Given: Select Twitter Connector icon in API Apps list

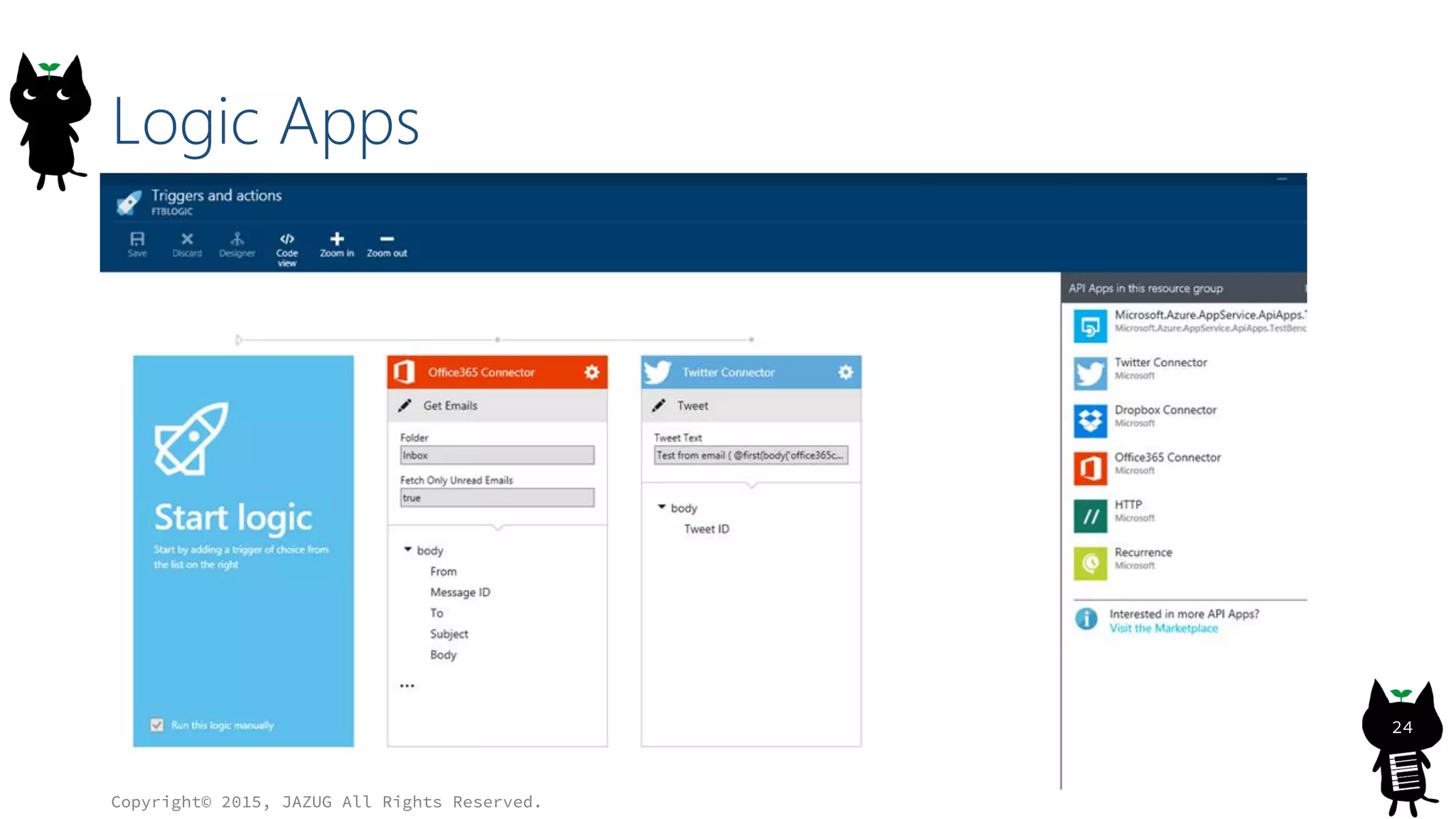Looking at the screenshot, I should [x=1090, y=374].
